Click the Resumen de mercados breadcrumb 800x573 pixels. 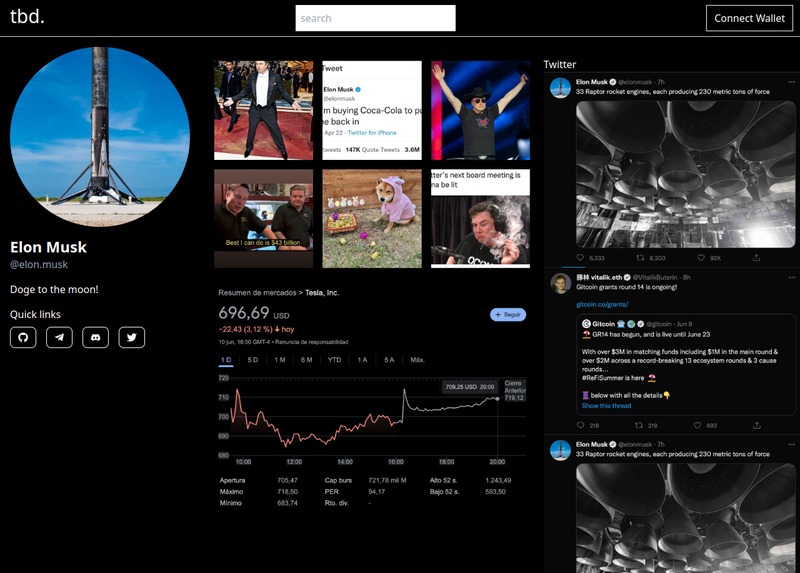point(257,293)
